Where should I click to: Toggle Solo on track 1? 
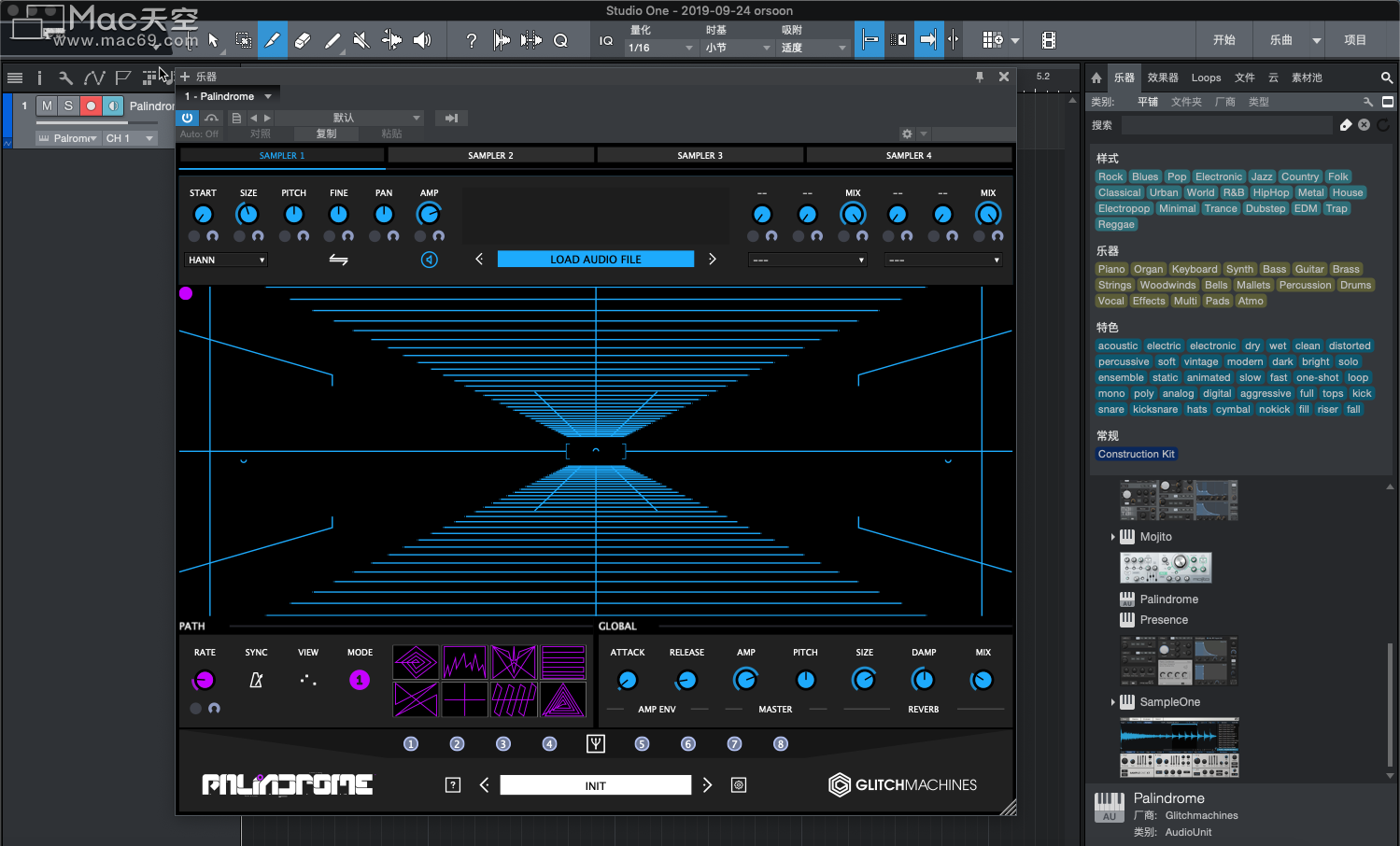tap(68, 106)
